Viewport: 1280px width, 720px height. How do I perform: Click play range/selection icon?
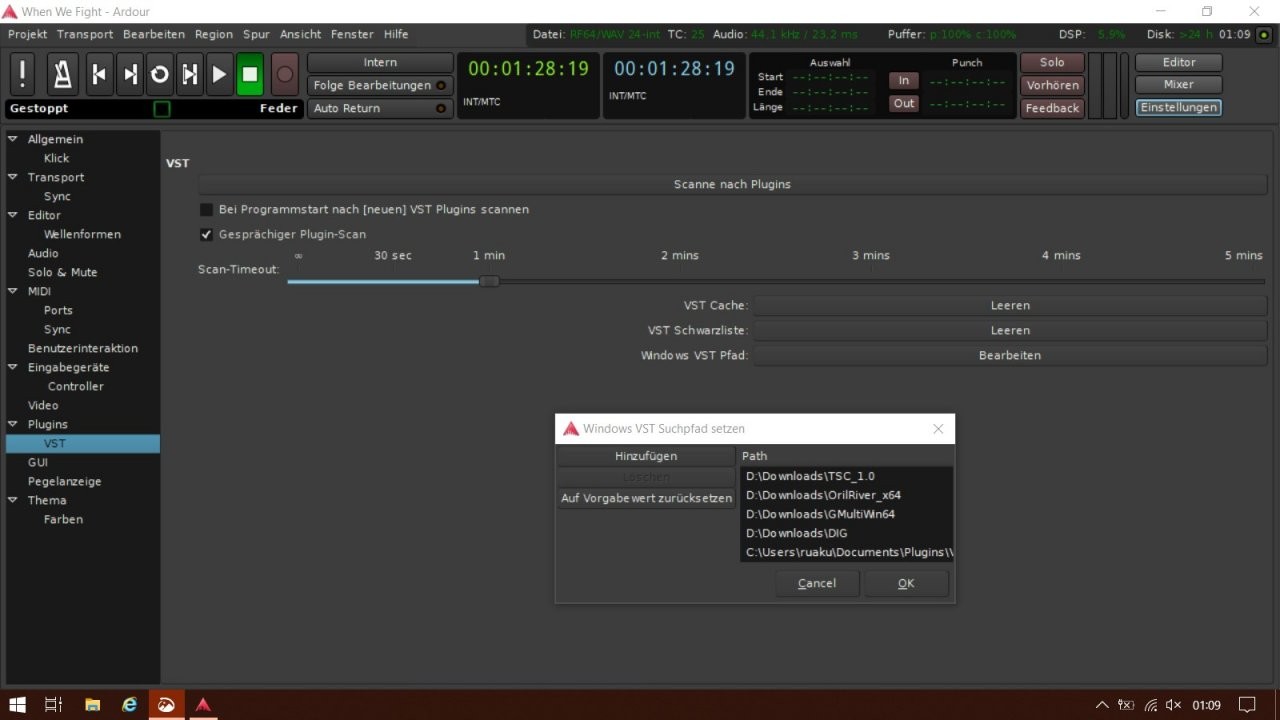pos(190,74)
